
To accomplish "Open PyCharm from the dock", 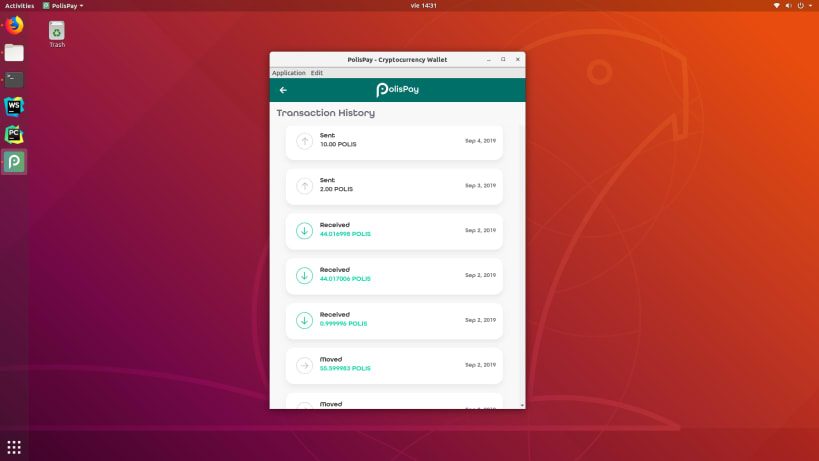I will tap(14, 134).
